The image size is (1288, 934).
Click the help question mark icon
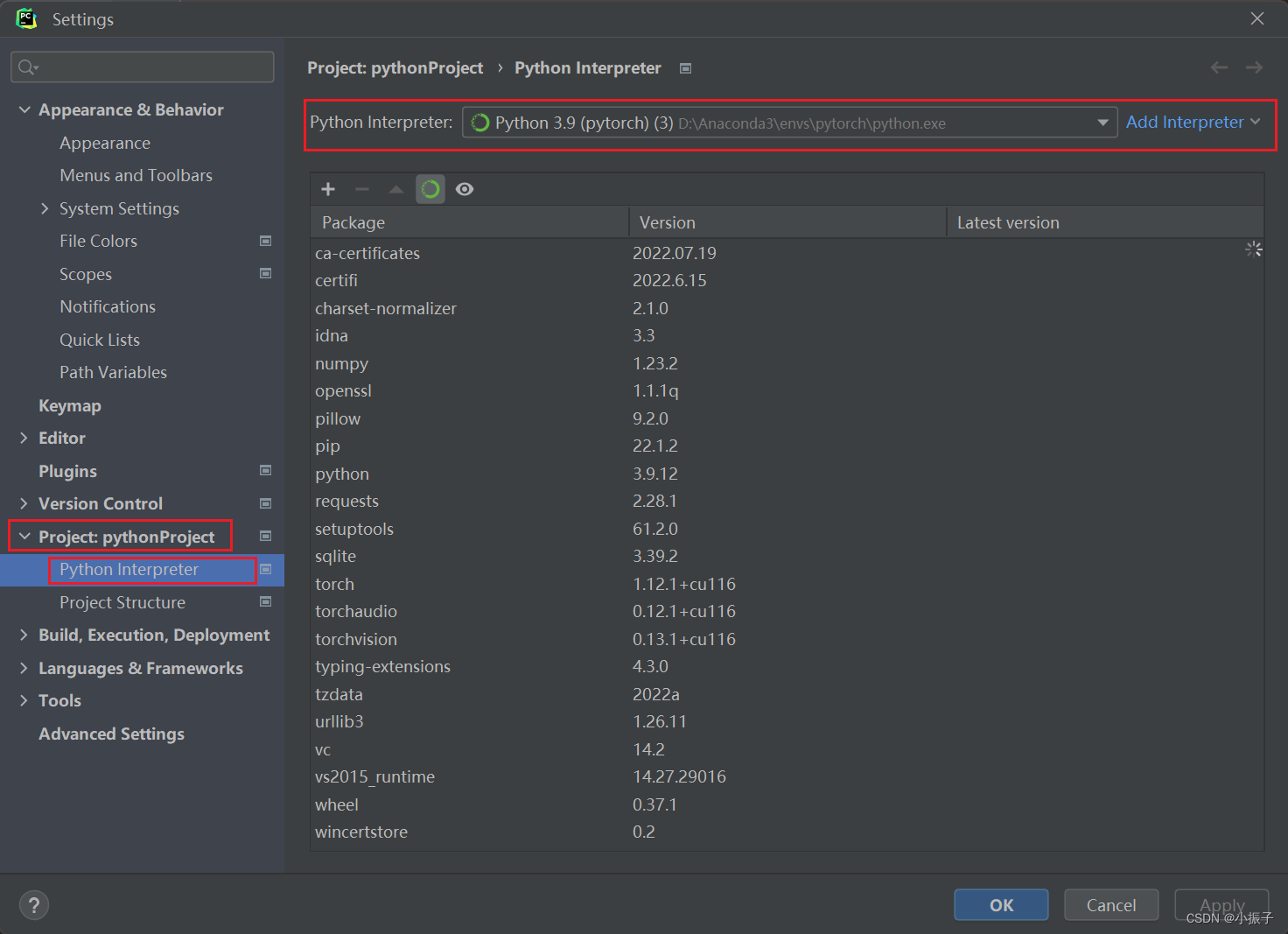point(33,904)
